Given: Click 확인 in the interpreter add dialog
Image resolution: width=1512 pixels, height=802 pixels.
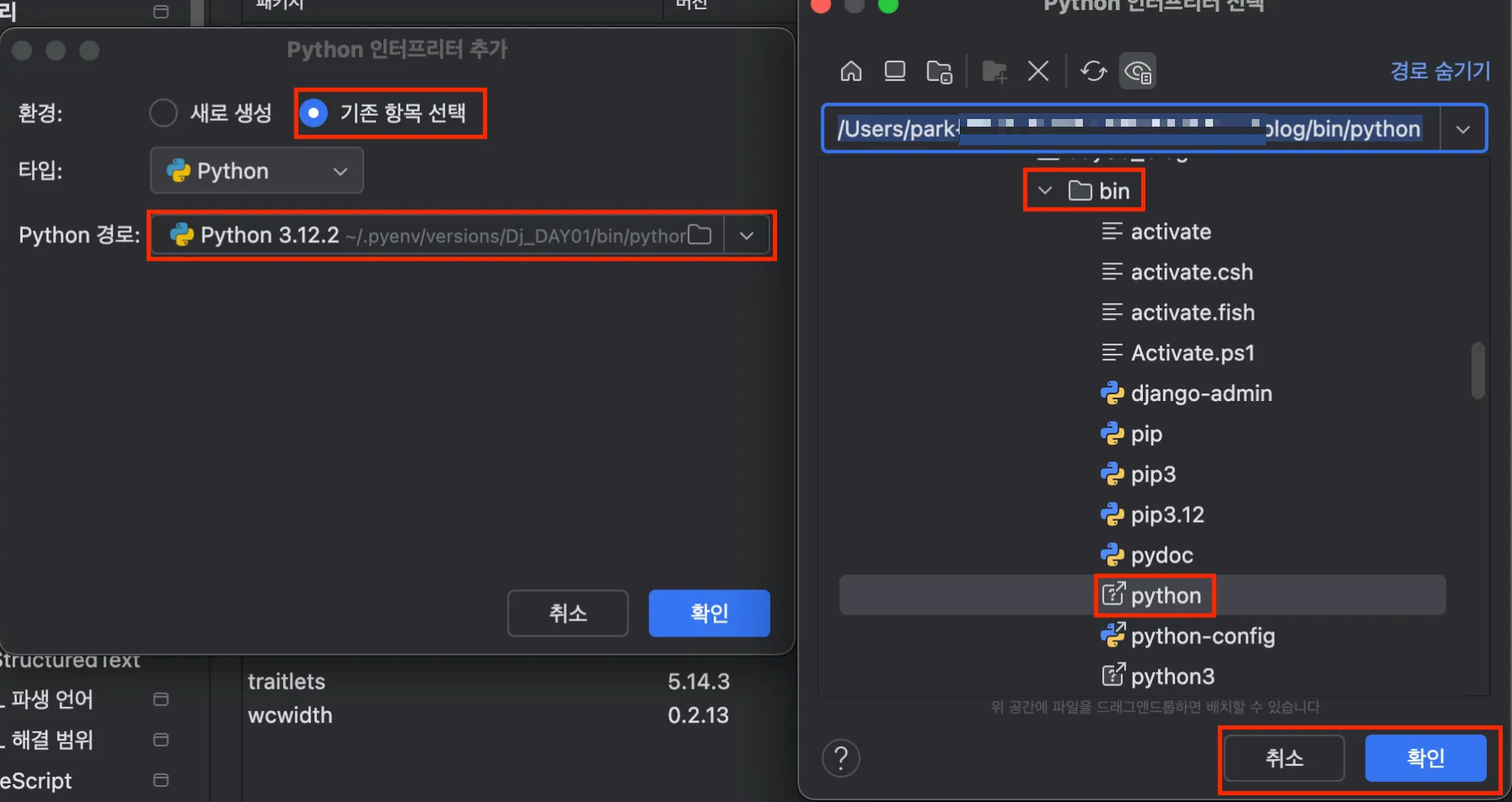Looking at the screenshot, I should tap(709, 613).
